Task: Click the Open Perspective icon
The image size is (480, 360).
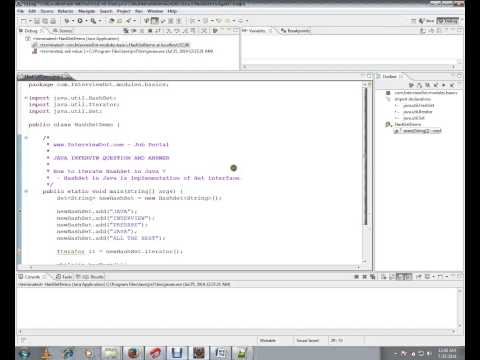Action: coord(413,21)
